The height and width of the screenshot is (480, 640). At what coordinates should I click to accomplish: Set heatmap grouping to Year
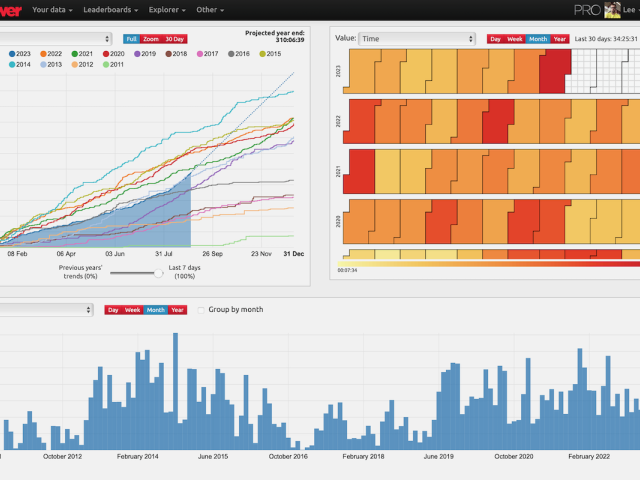560,39
